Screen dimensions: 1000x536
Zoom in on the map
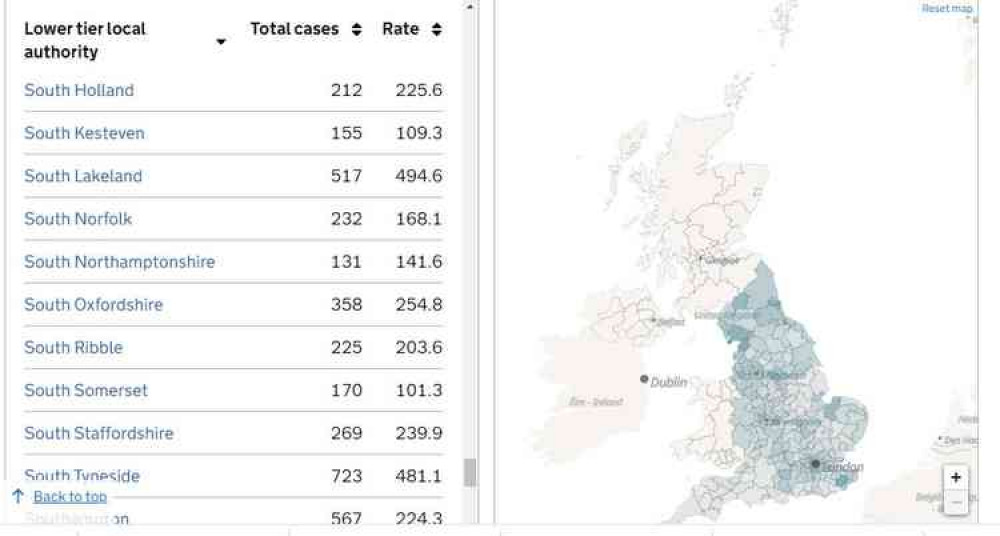956,478
